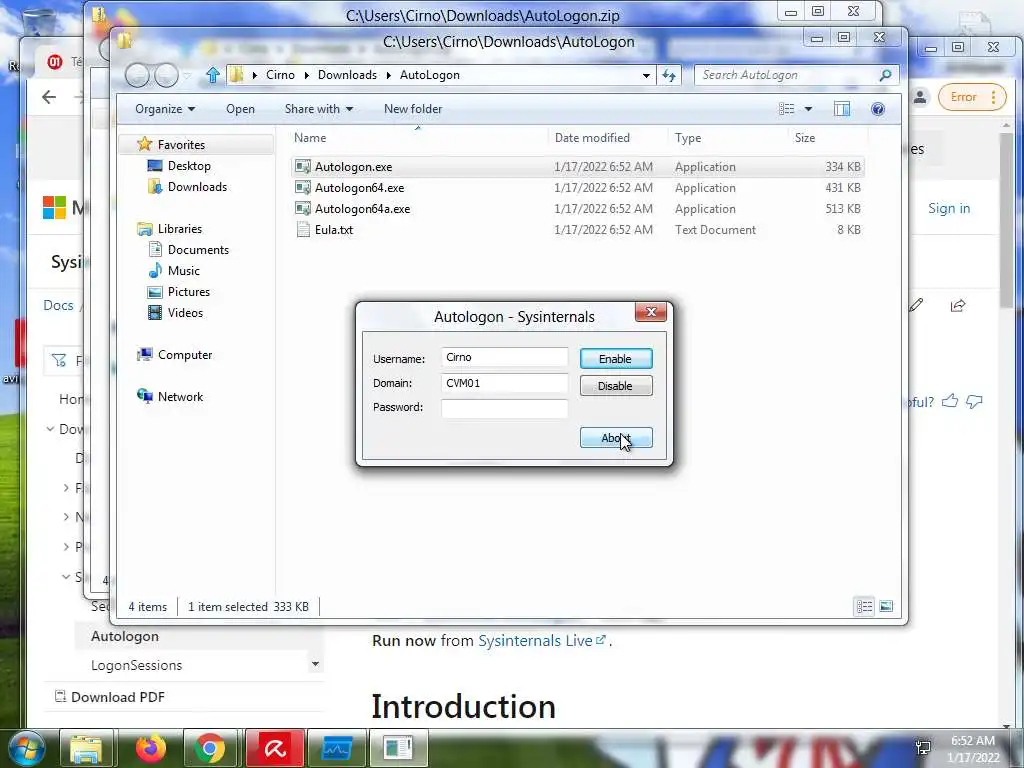
Task: Click the Windows Start orb
Action: [x=27, y=748]
